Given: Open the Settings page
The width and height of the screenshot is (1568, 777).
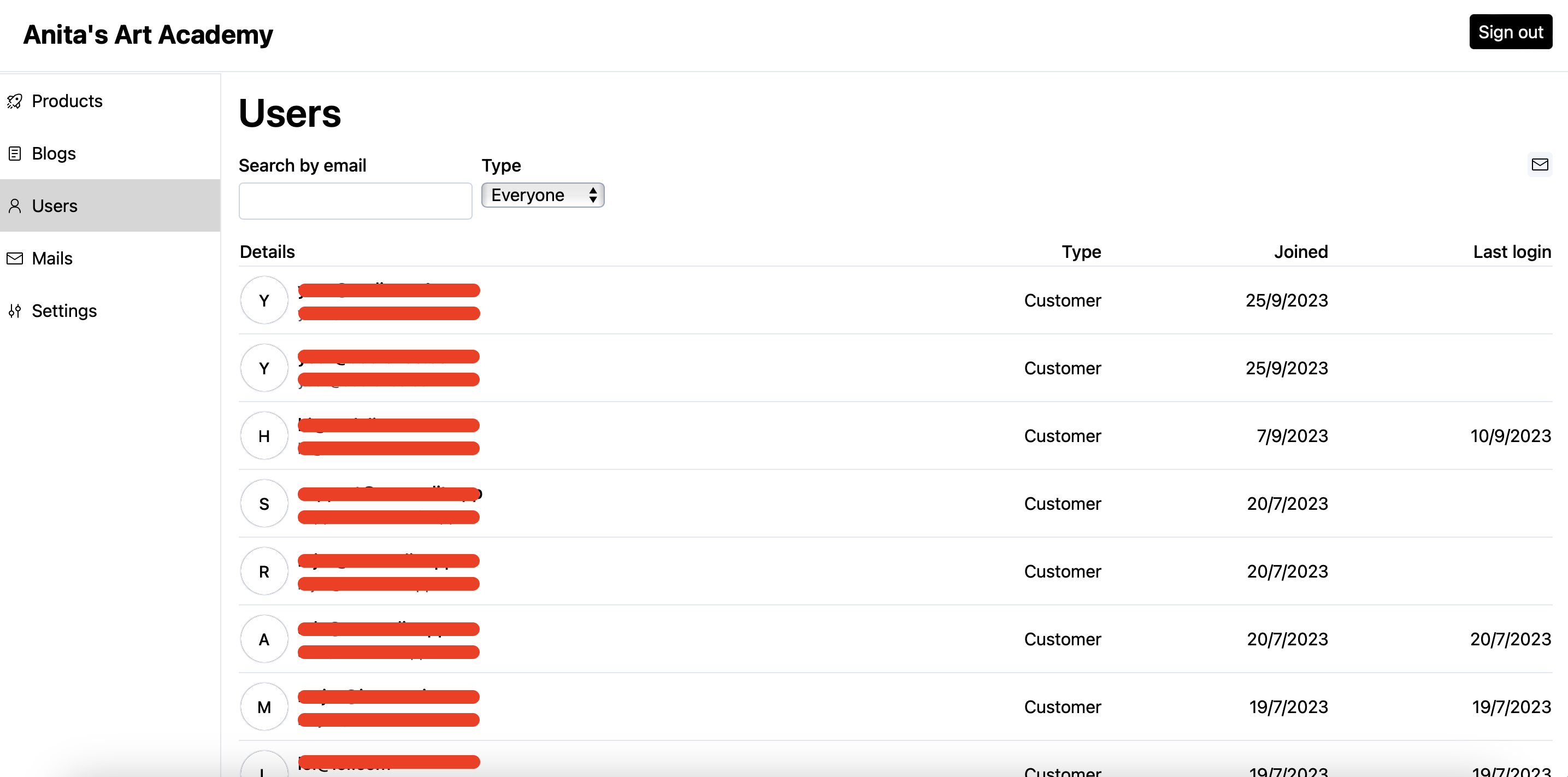Looking at the screenshot, I should coord(64,311).
